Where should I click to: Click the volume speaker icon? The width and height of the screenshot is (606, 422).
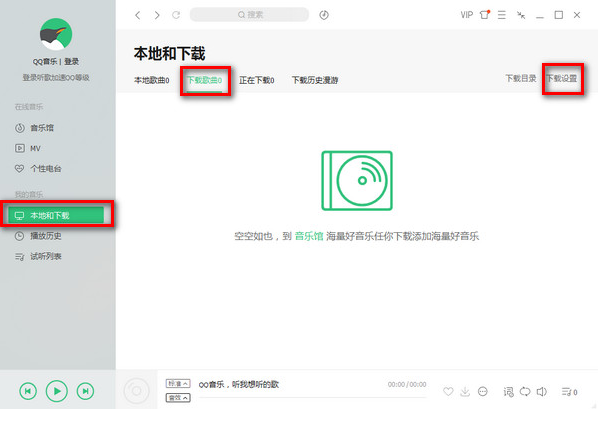tap(542, 392)
